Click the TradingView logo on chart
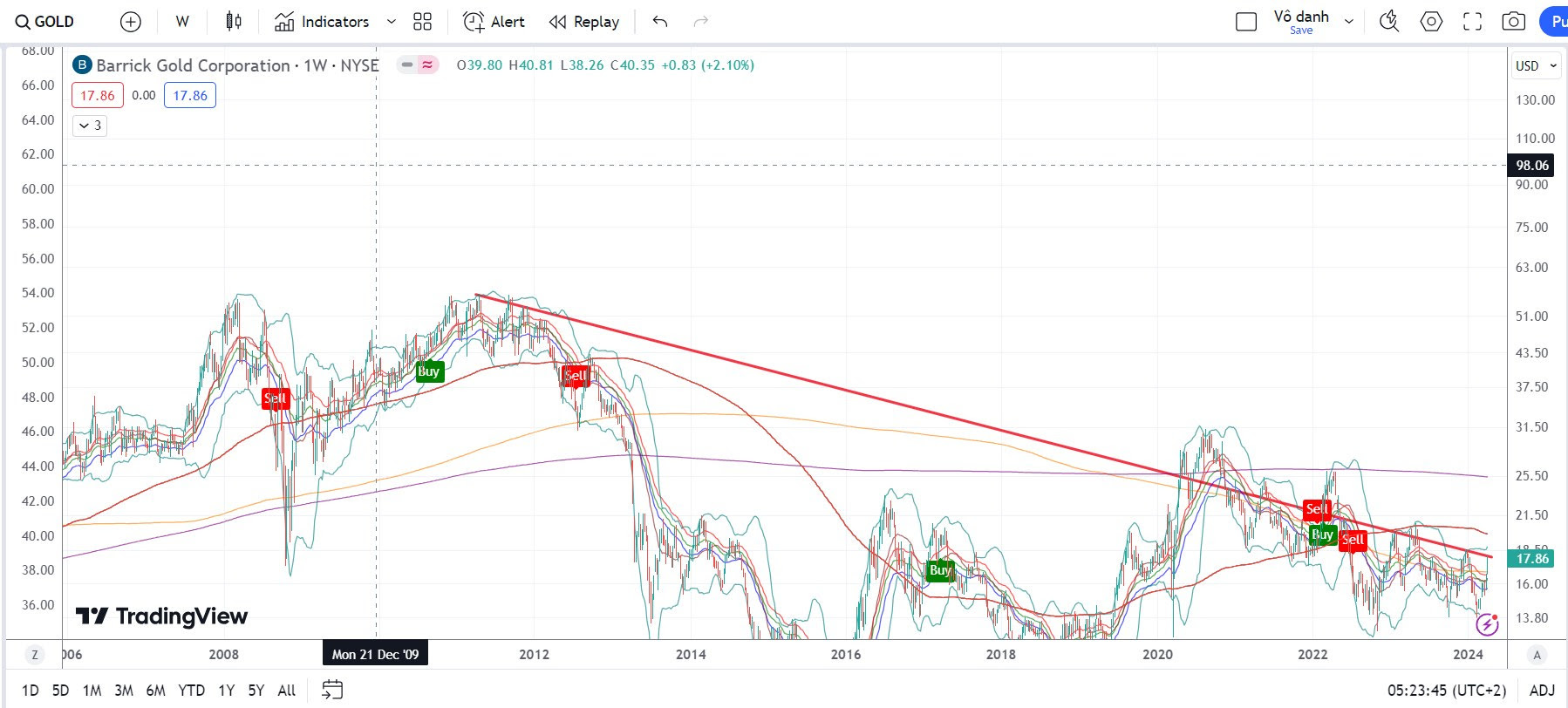The width and height of the screenshot is (1568, 708). click(161, 616)
